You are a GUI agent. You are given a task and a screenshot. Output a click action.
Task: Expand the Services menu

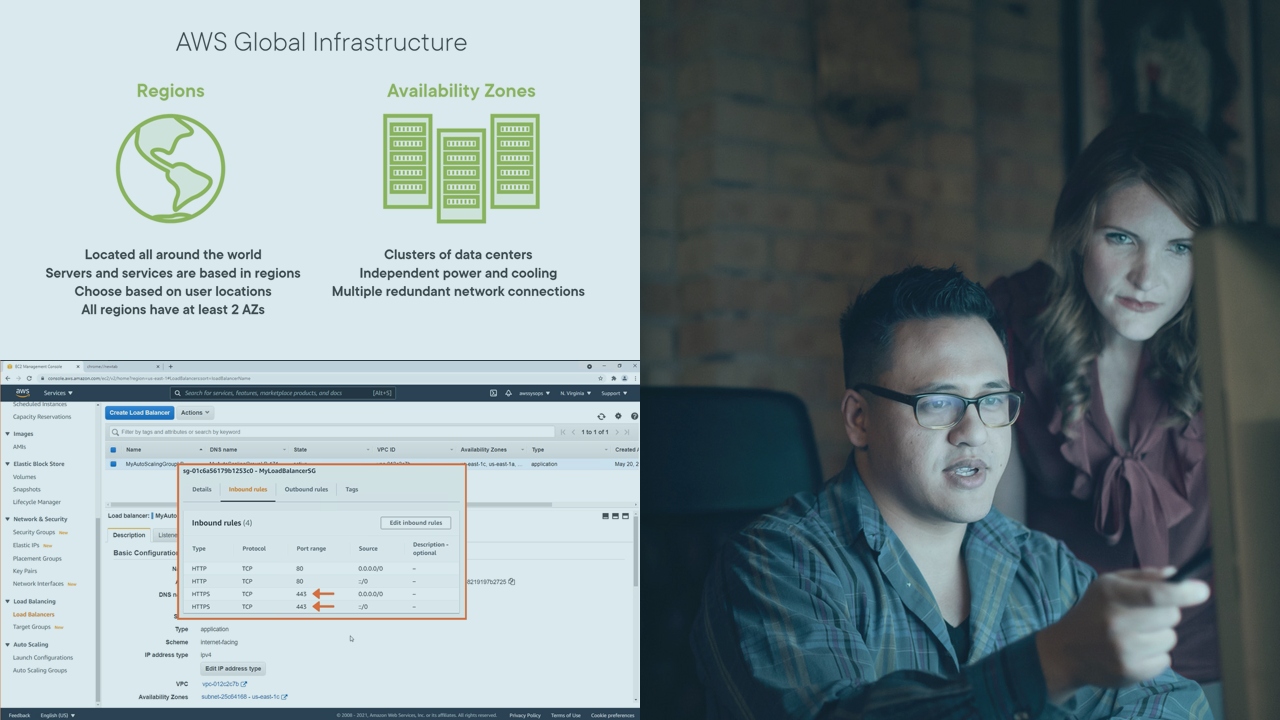(58, 393)
